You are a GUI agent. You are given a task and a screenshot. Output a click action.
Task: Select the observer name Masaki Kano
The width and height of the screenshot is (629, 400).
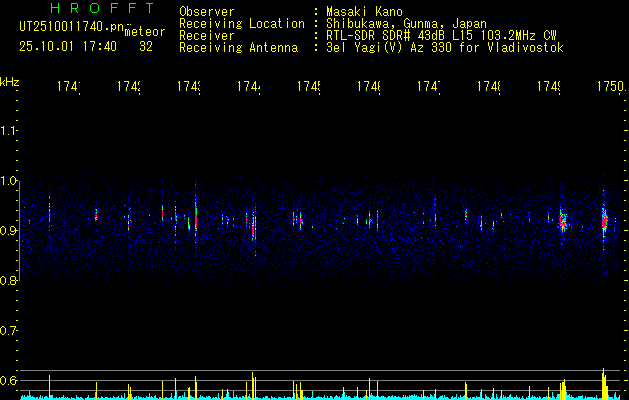pyautogui.click(x=365, y=11)
